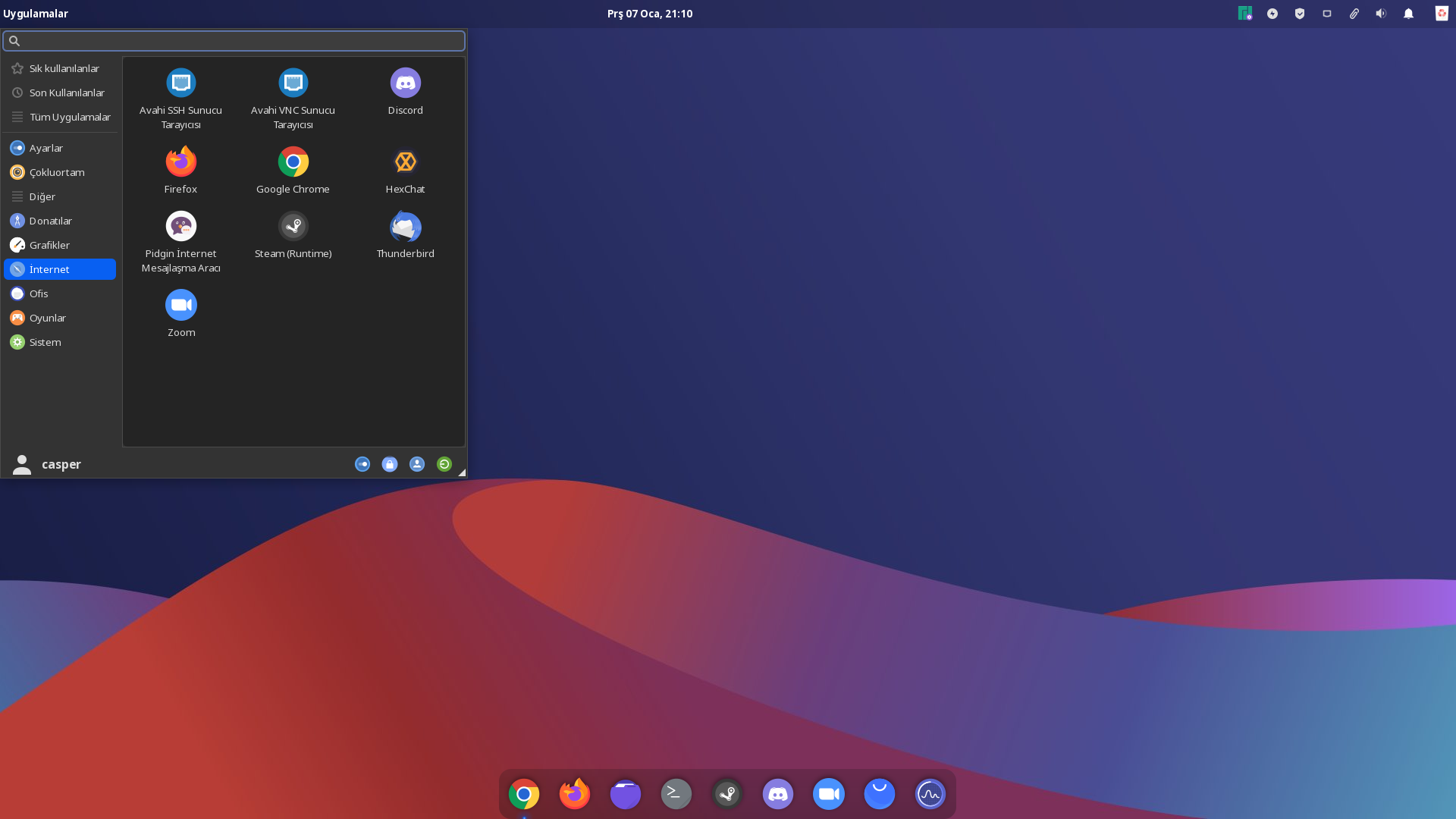
Task: Open Avahi SSH Sunucu Tarayıcısı
Action: coord(180,83)
